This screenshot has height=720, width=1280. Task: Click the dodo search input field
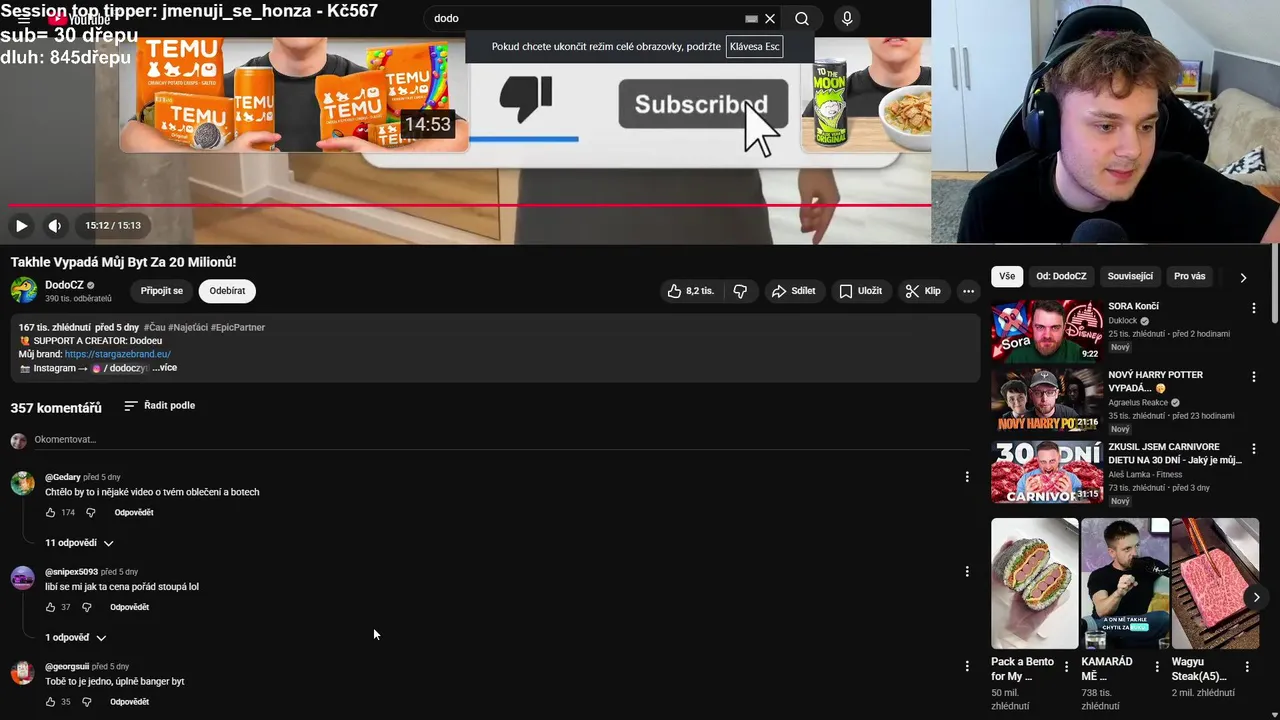pos(586,18)
